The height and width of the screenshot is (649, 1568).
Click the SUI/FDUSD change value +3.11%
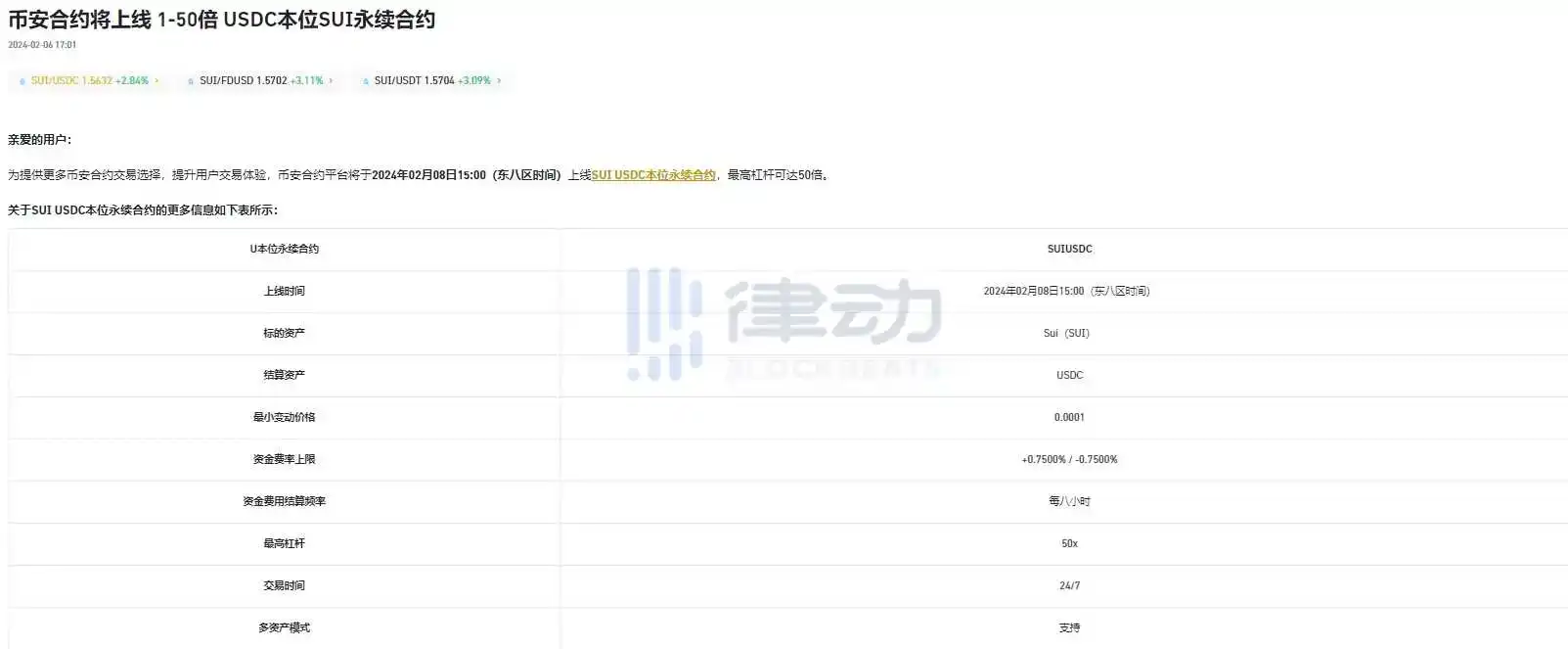[307, 81]
